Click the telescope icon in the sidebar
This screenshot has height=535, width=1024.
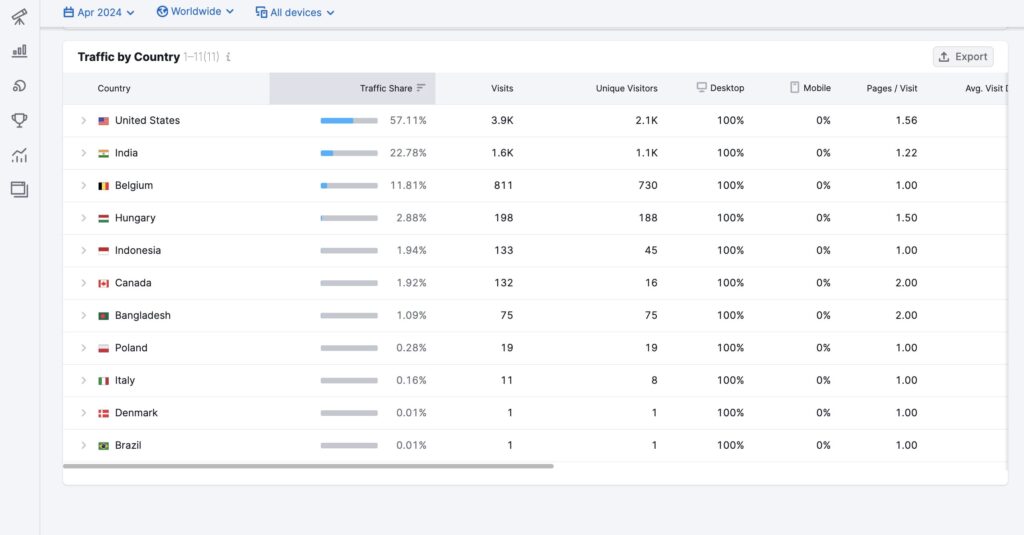(19, 17)
